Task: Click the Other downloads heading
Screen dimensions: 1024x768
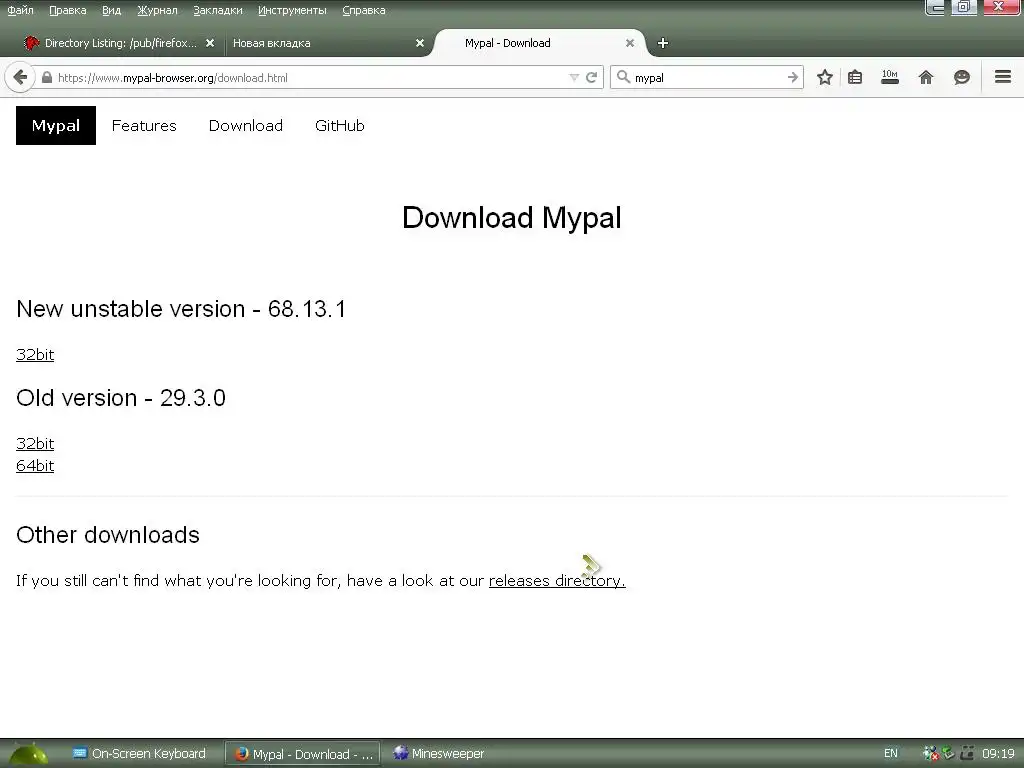Action: (108, 535)
